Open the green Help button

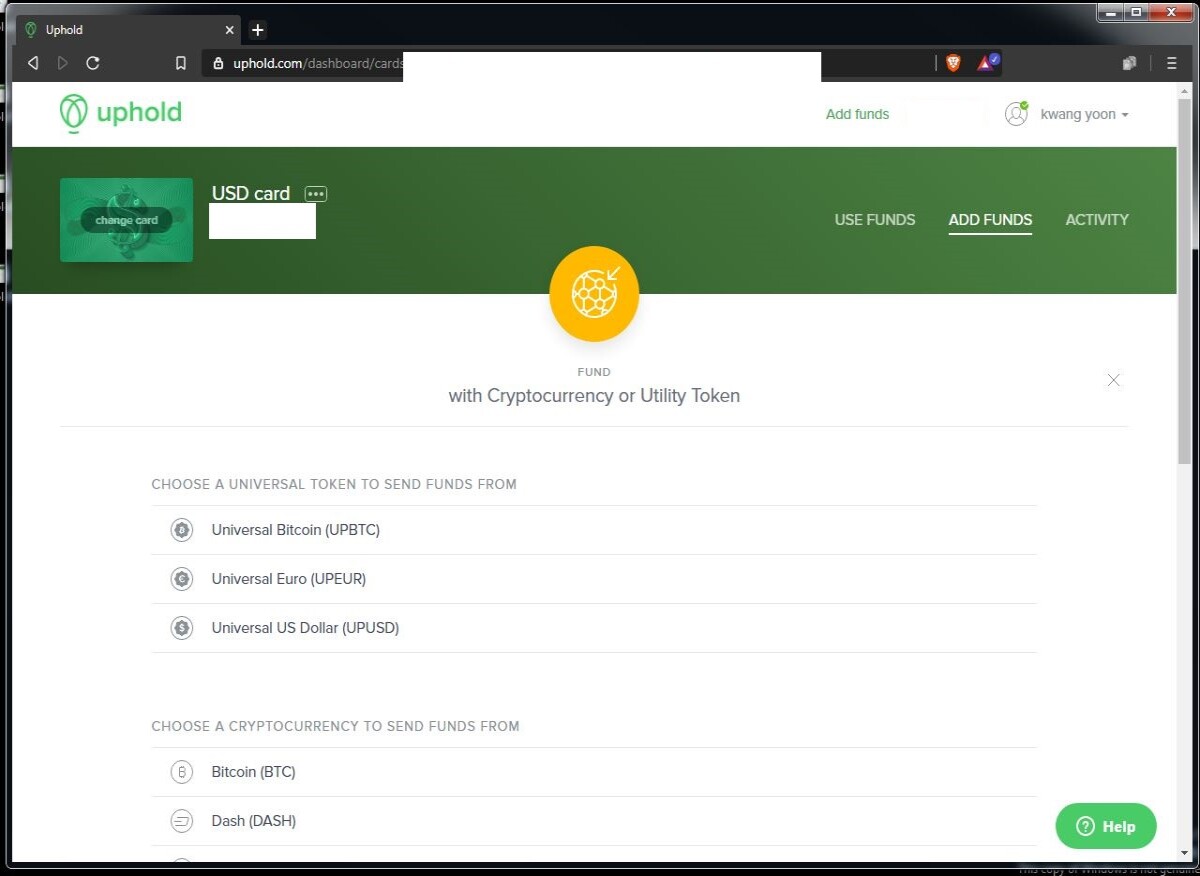[x=1106, y=826]
